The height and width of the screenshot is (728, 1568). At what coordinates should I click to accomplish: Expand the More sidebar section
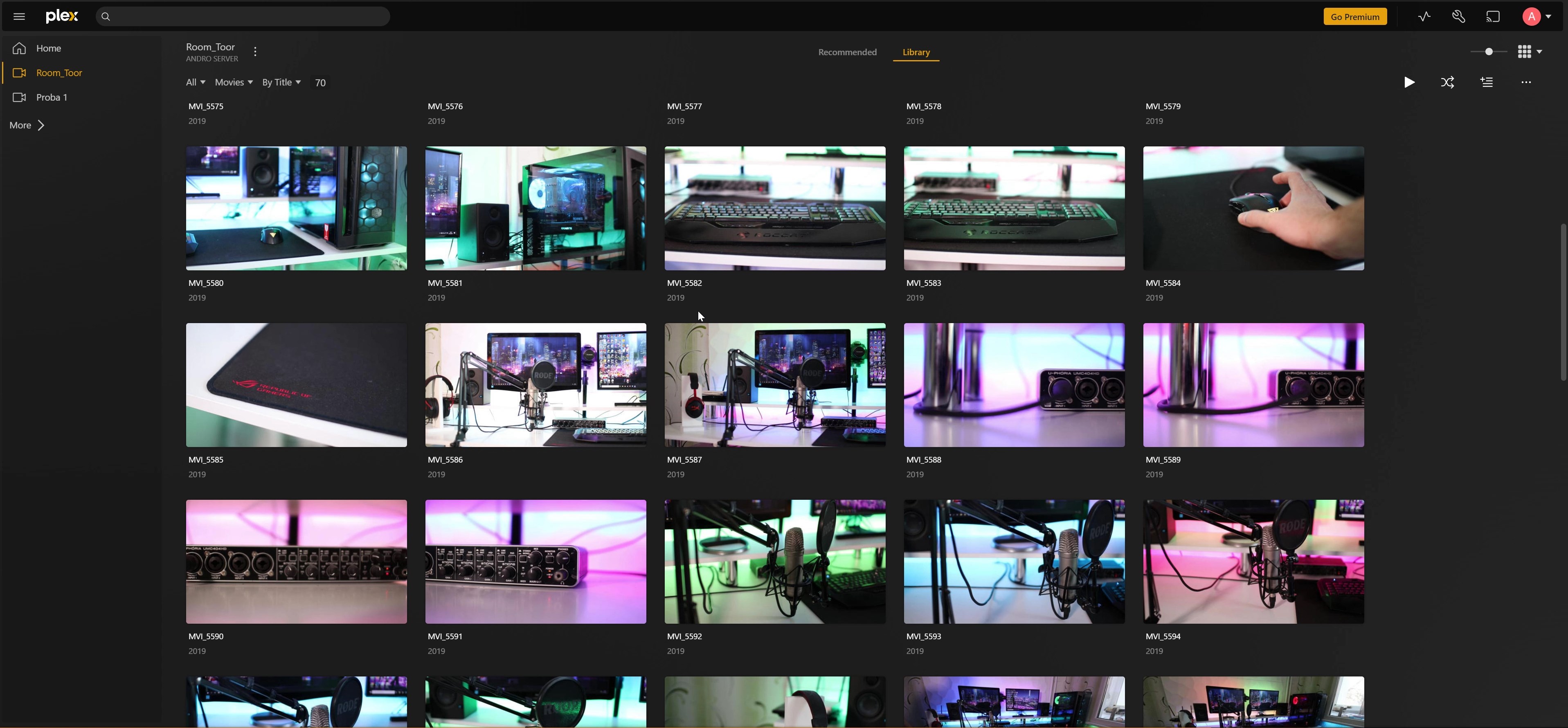[27, 125]
